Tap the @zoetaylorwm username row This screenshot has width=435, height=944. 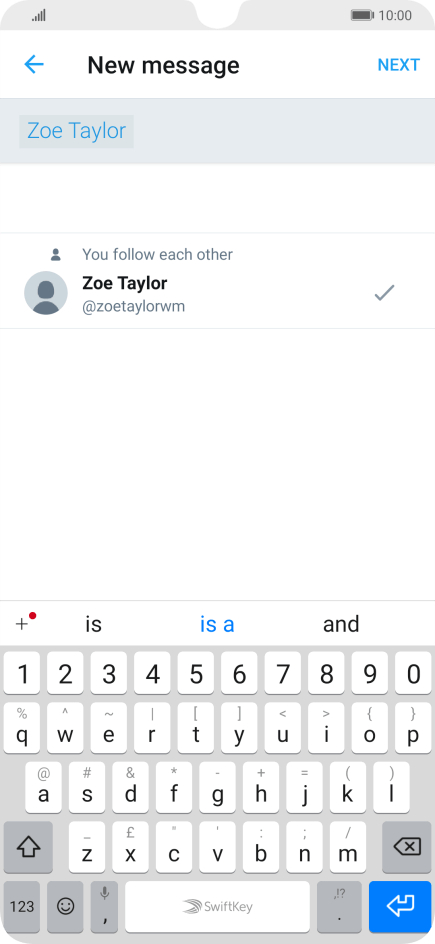217,293
